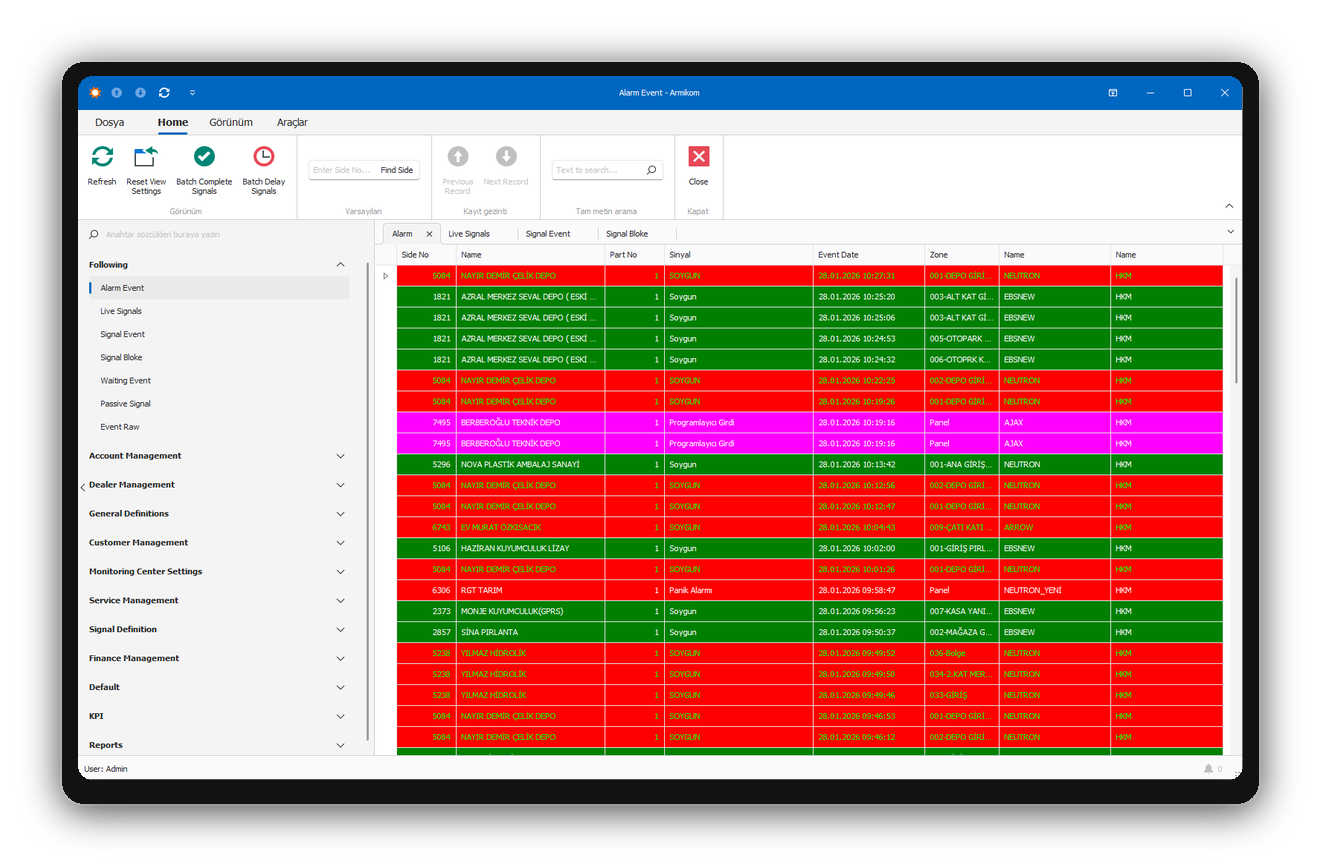This screenshot has width=1320, height=865.
Task: Click Reset View Settings icon
Action: 146,156
